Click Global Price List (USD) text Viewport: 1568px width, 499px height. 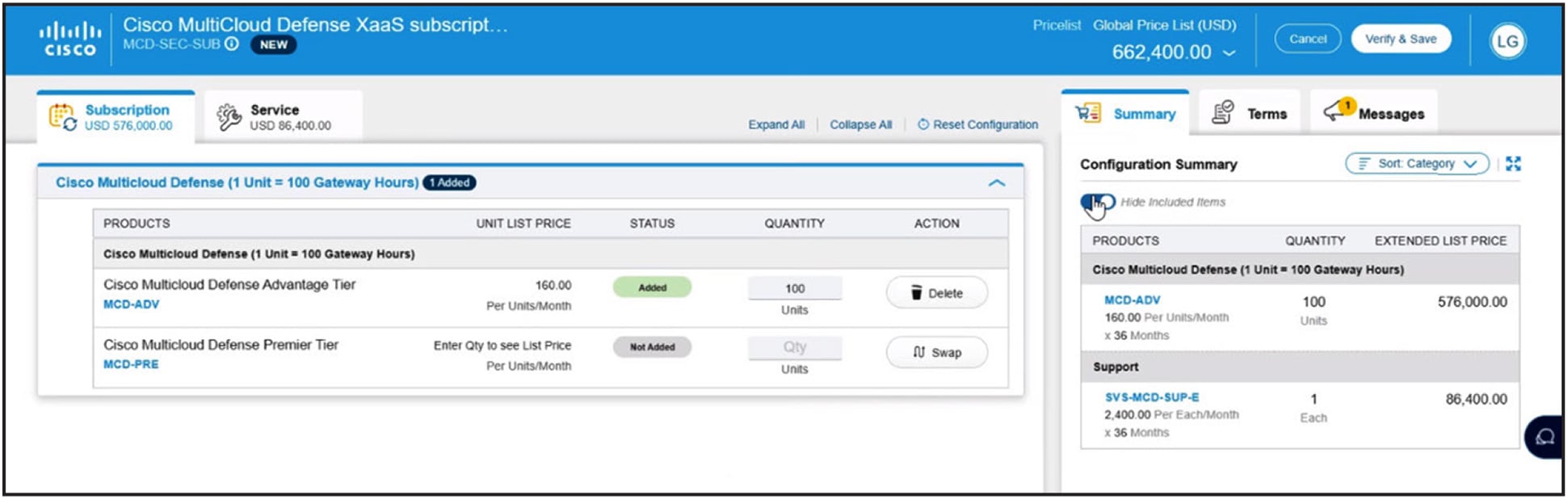coord(1164,25)
